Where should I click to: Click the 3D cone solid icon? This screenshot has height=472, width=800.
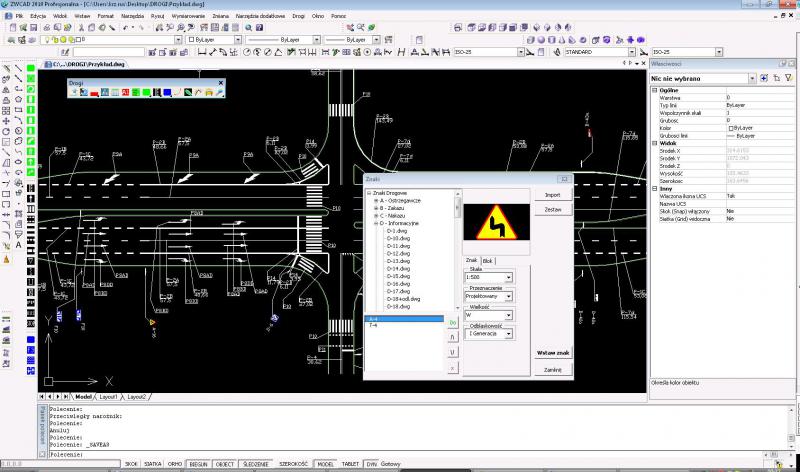(562, 40)
